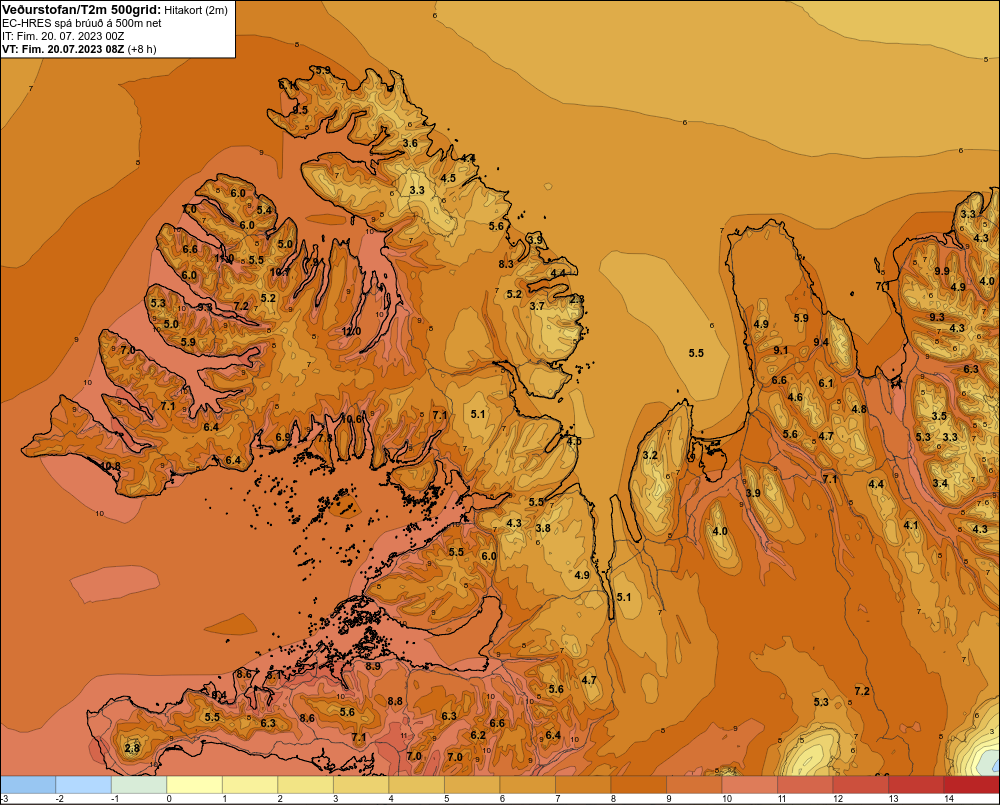Click the '4.1' temperature value

point(911,526)
